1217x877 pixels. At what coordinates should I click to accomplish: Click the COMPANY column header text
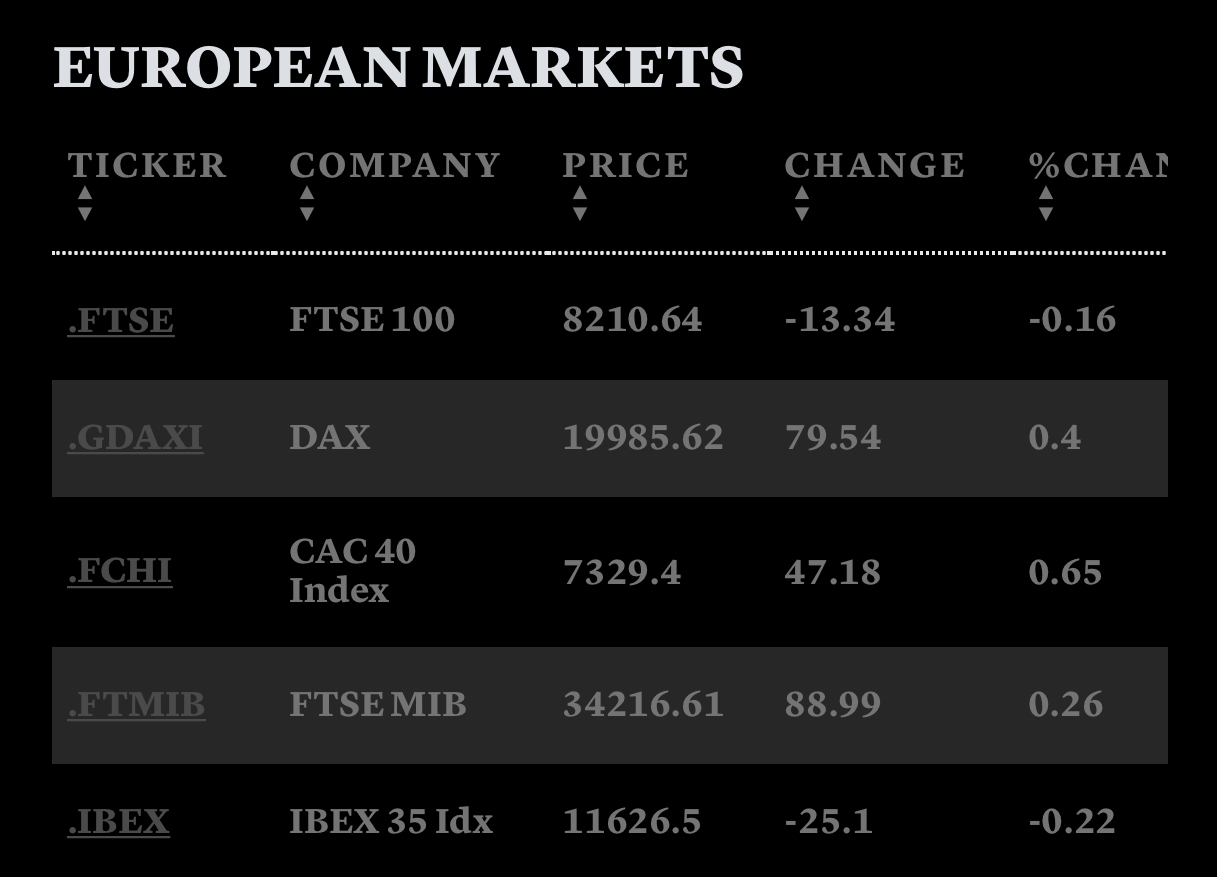(395, 165)
